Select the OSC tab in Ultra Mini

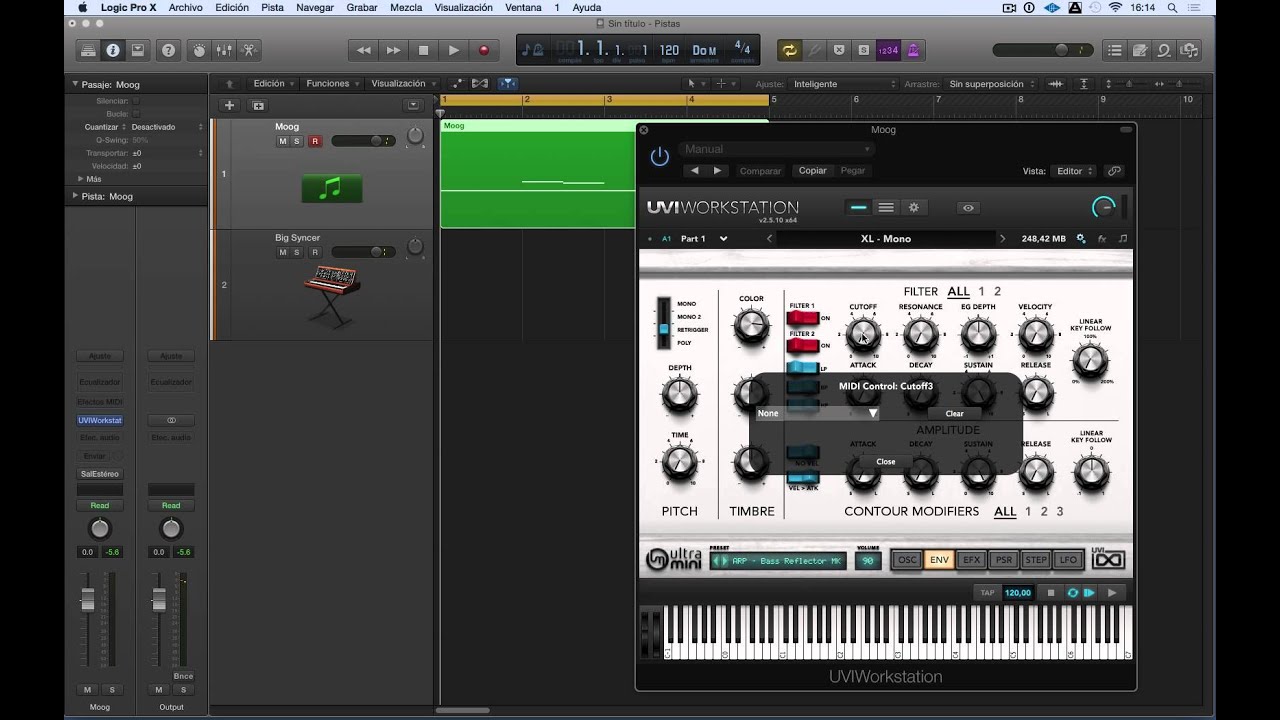[x=906, y=560]
